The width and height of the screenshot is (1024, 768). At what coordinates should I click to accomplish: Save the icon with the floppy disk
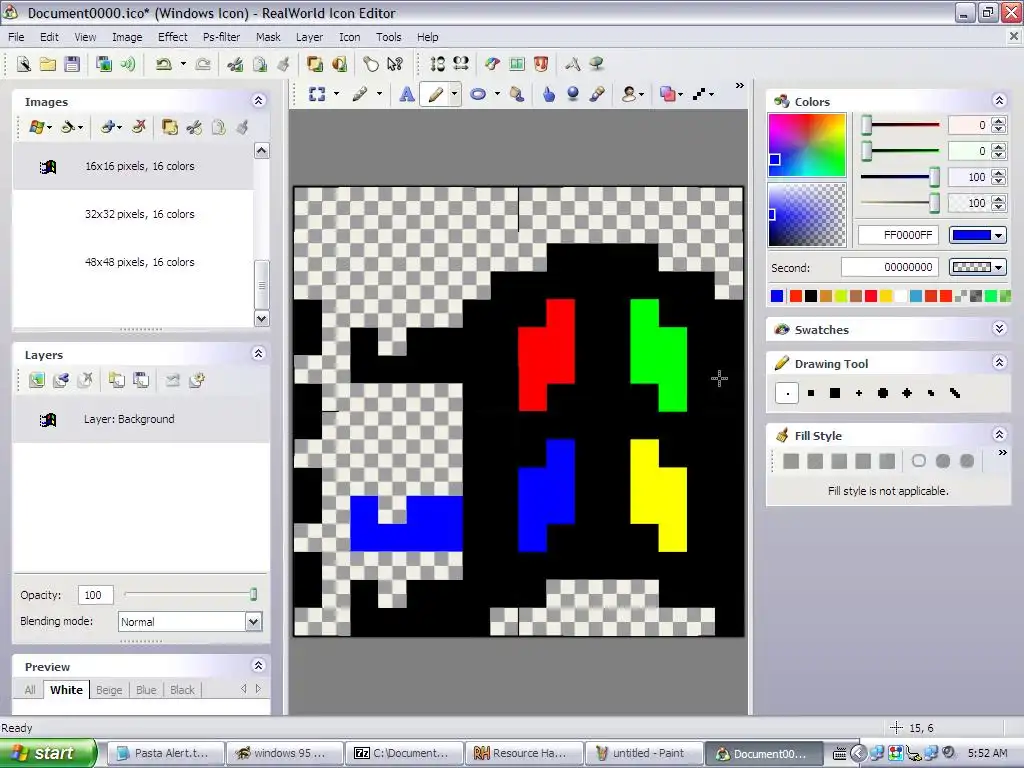pos(72,64)
